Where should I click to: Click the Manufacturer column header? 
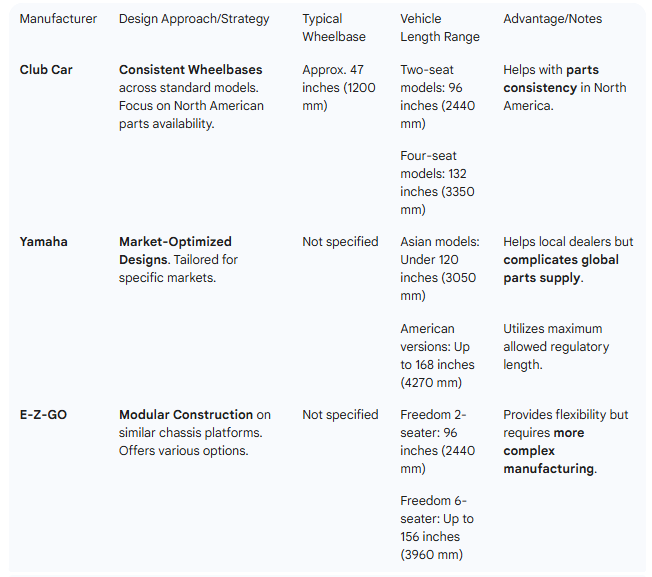(58, 19)
